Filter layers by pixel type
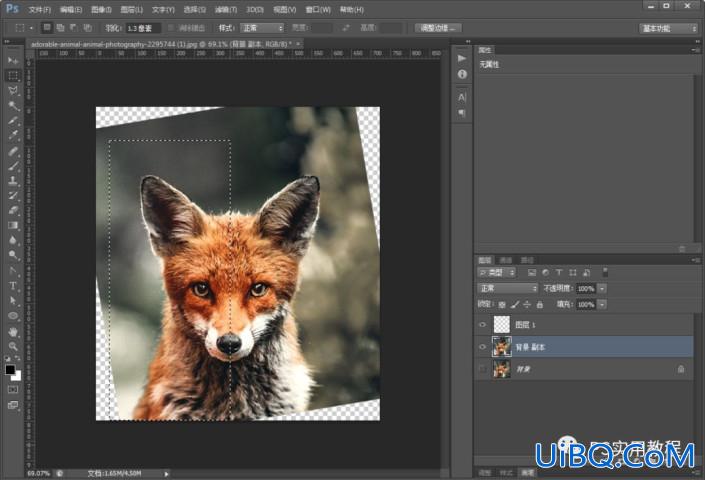Viewport: 705px width, 480px height. click(x=532, y=272)
